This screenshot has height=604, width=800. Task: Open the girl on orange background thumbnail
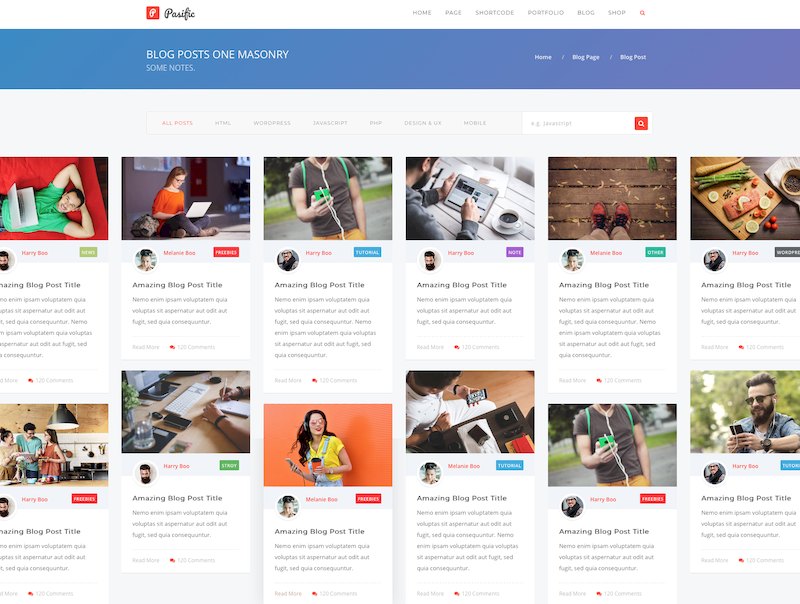click(x=328, y=445)
